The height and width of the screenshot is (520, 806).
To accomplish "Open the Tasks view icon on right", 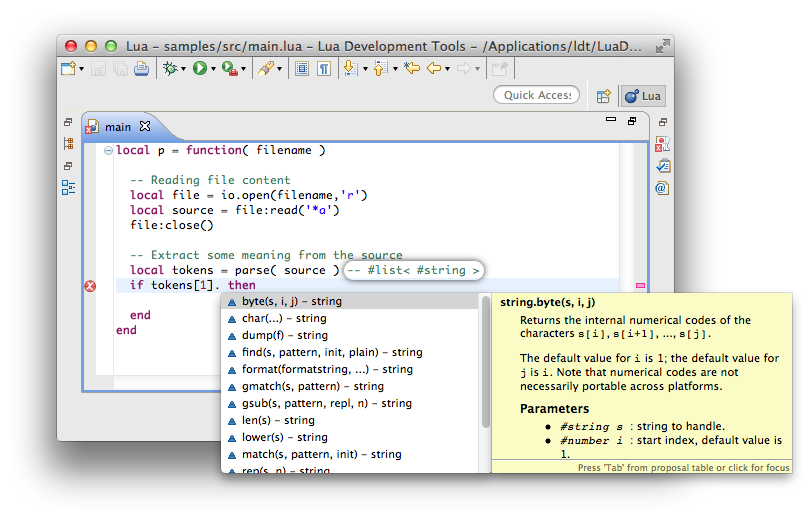I will click(663, 165).
